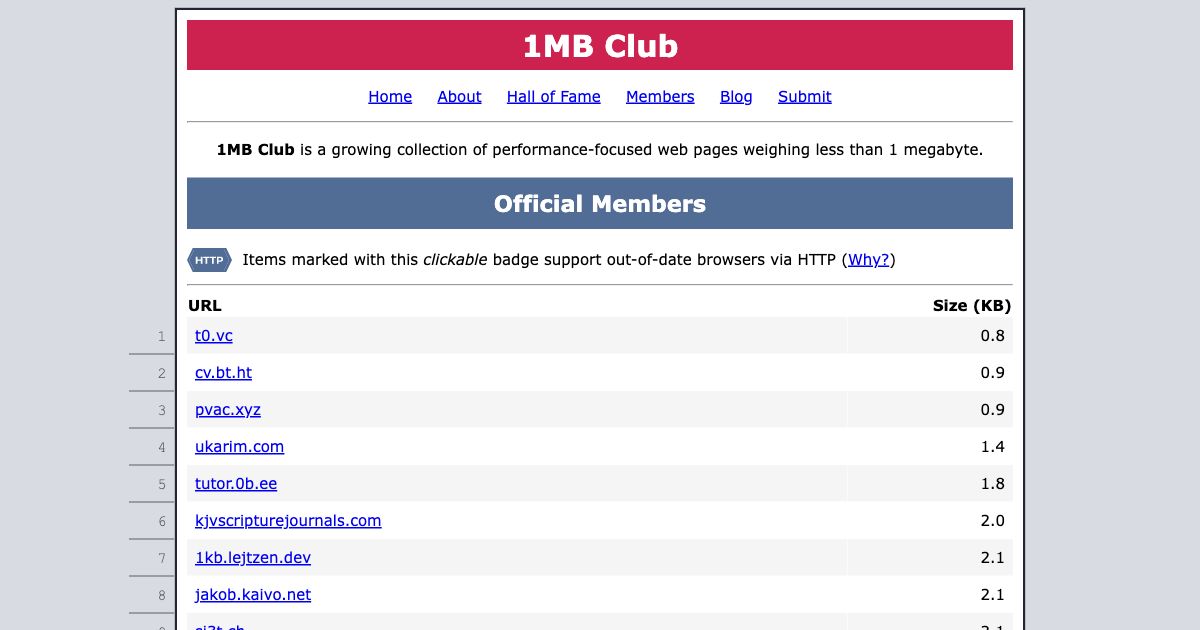The image size is (1200, 630).
Task: Open the About page
Action: click(459, 96)
